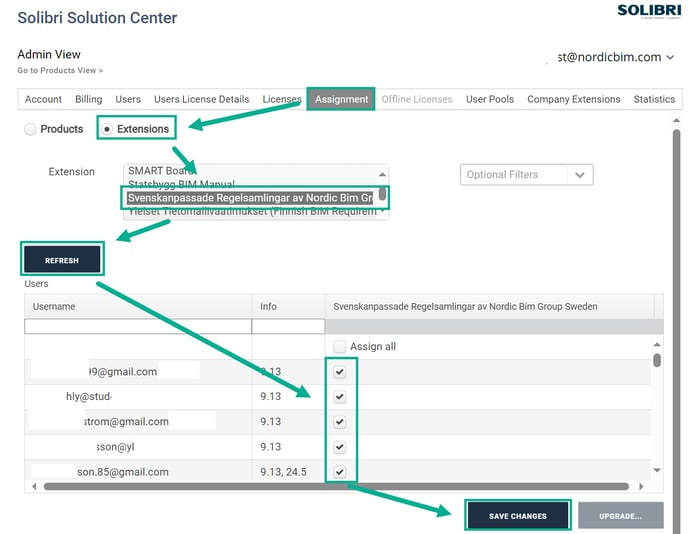This screenshot has width=688, height=534.
Task: Uncheck extension for son.85@gmail.com user
Action: (x=339, y=472)
